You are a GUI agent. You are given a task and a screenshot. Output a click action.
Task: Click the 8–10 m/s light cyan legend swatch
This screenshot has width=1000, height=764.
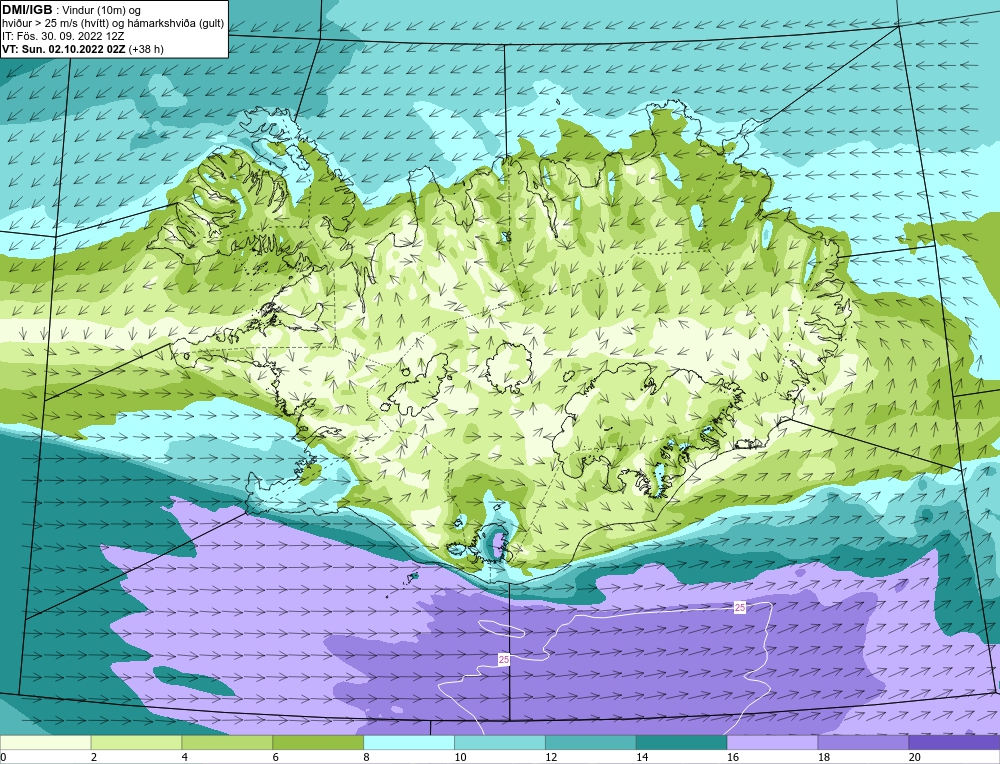tap(409, 742)
